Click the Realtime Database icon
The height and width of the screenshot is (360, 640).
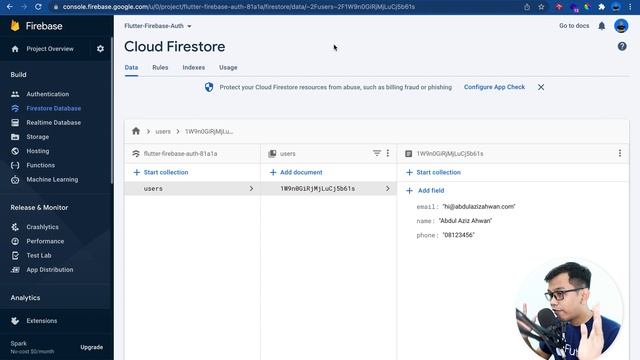click(x=15, y=122)
